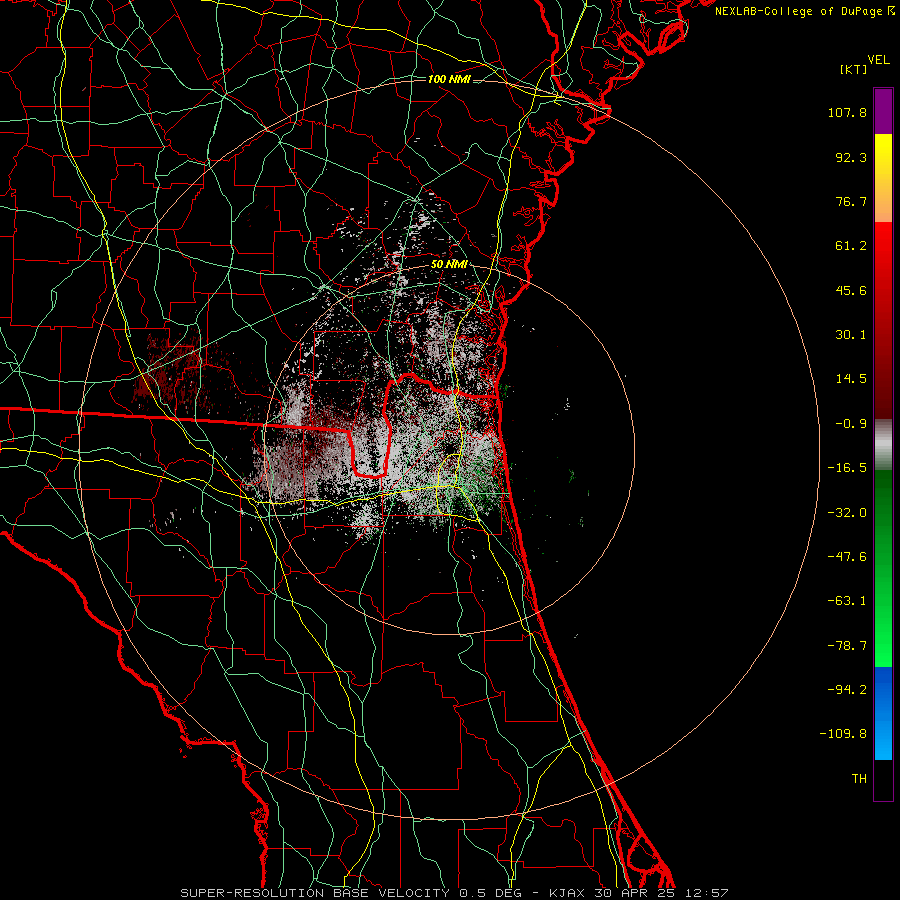Click the -109.8 value on velocity scale

point(844,734)
